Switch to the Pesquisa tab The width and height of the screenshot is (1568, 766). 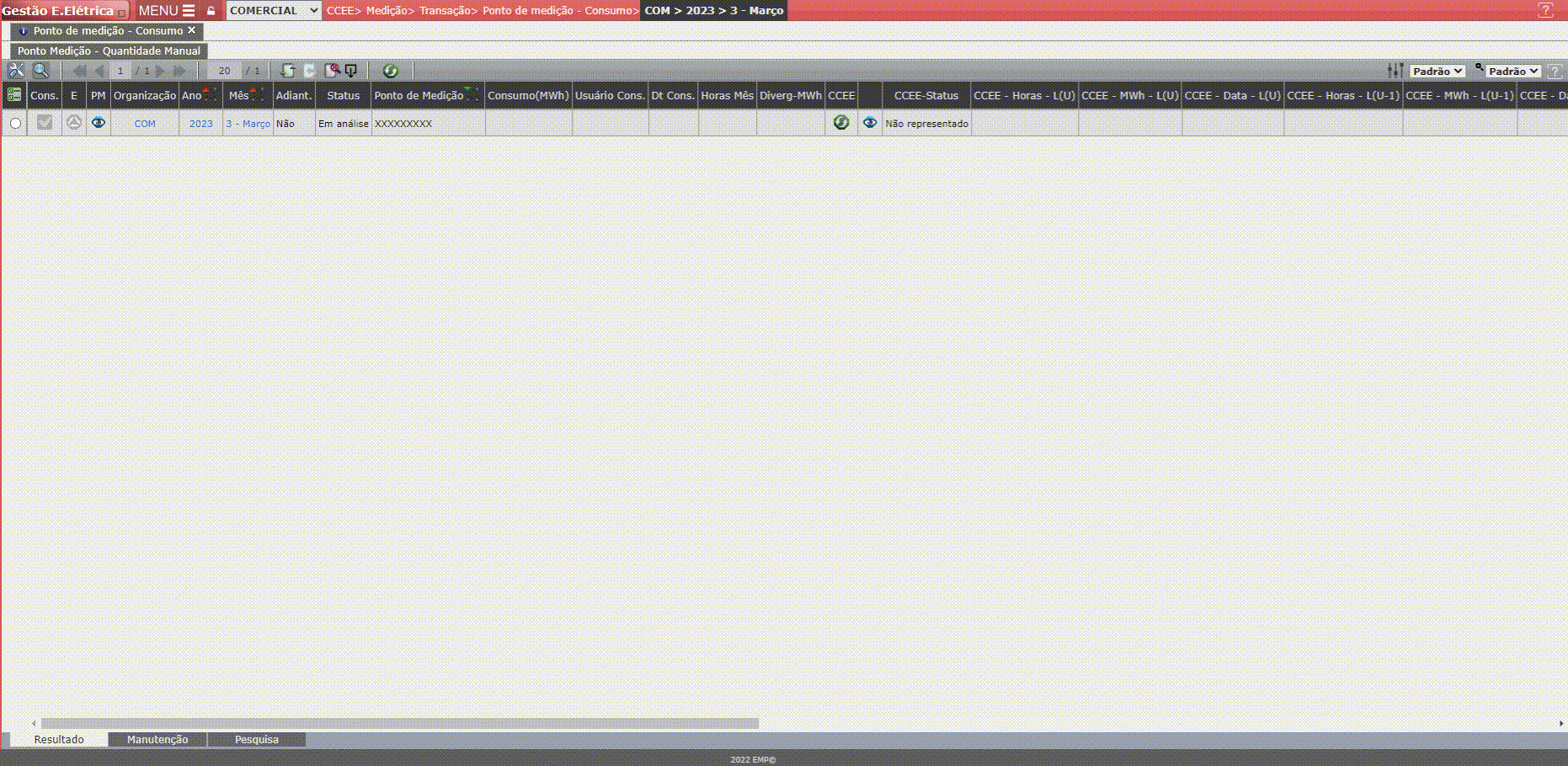(x=257, y=739)
